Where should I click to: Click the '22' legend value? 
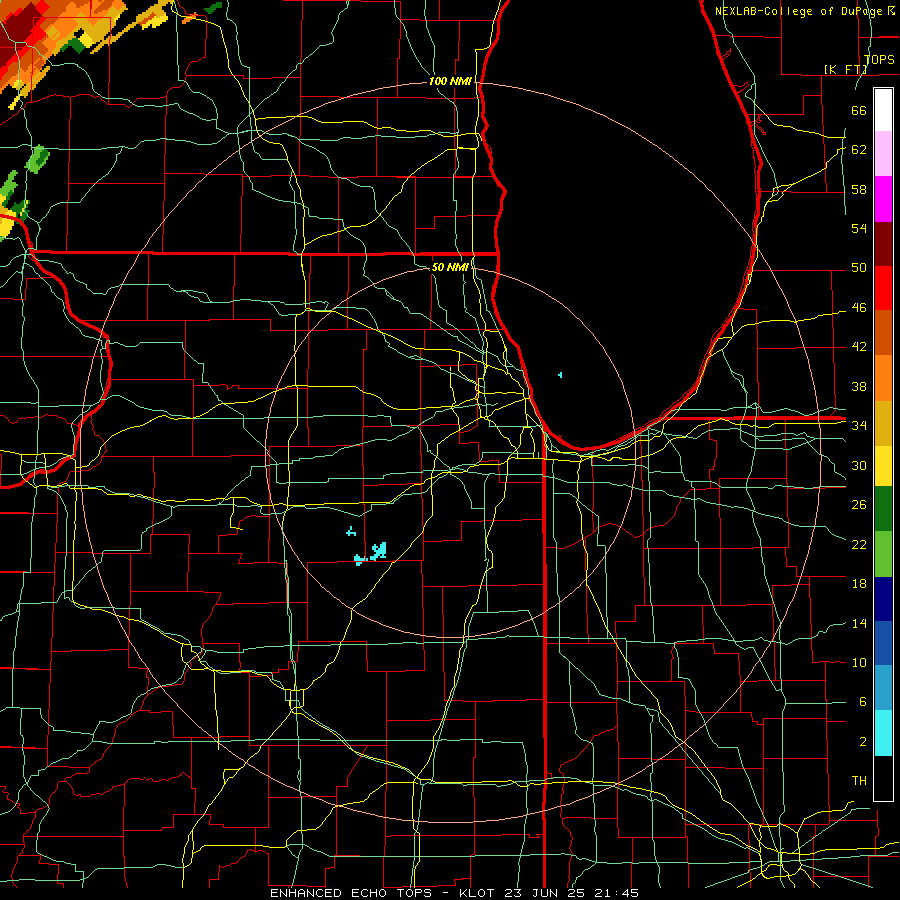tap(859, 544)
